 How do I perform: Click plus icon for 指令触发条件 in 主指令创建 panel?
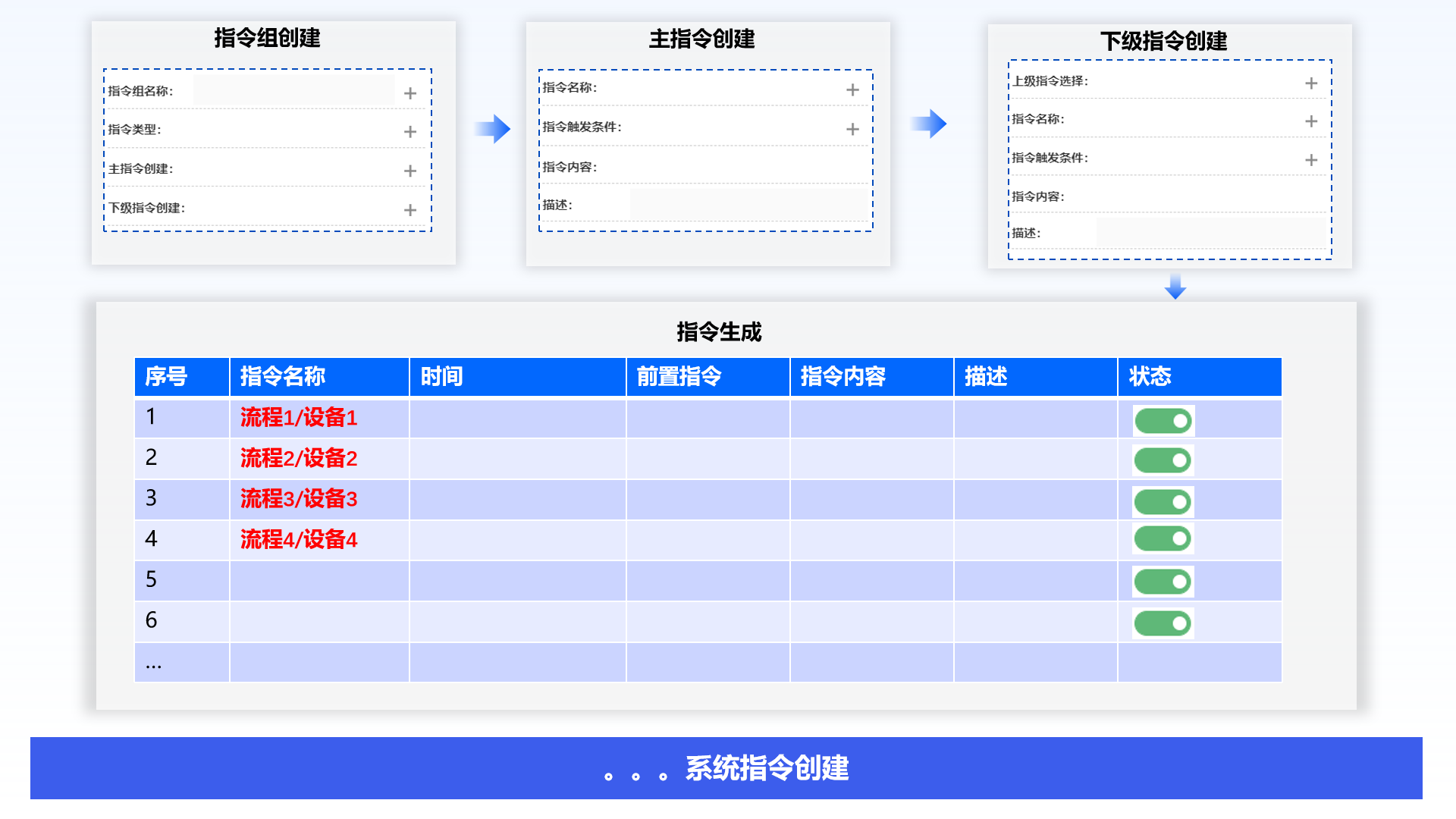852,130
